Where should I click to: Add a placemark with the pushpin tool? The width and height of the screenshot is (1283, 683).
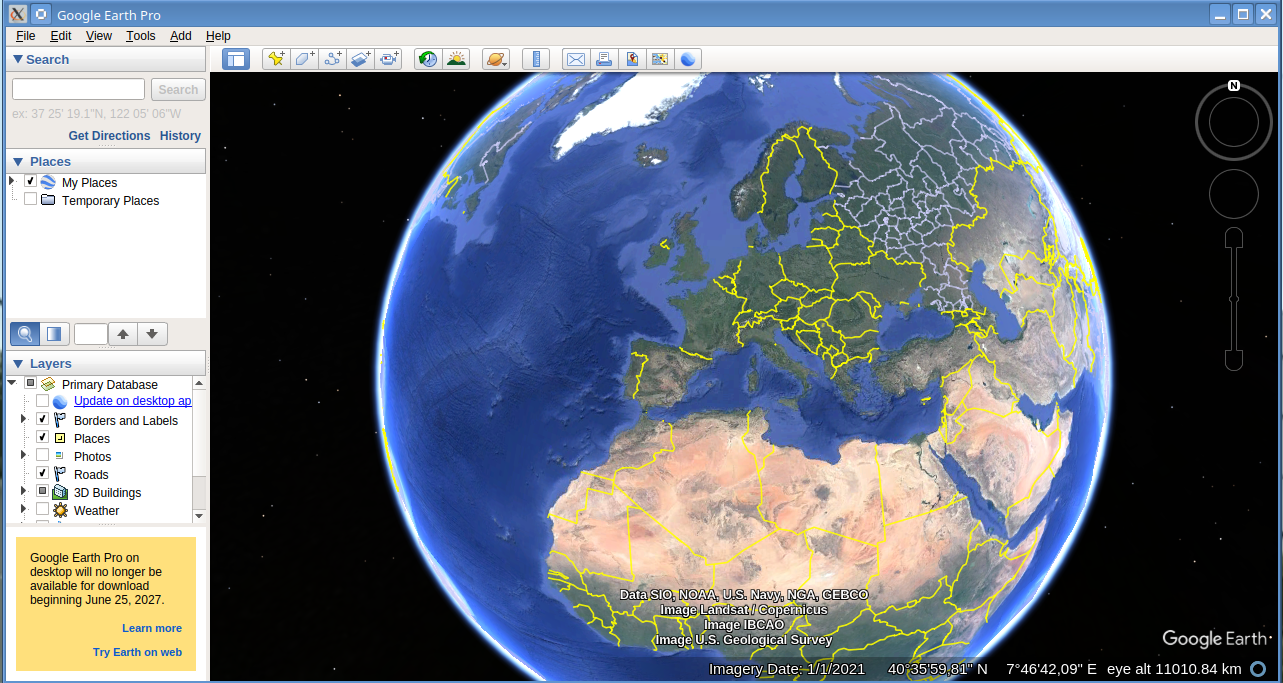click(276, 59)
